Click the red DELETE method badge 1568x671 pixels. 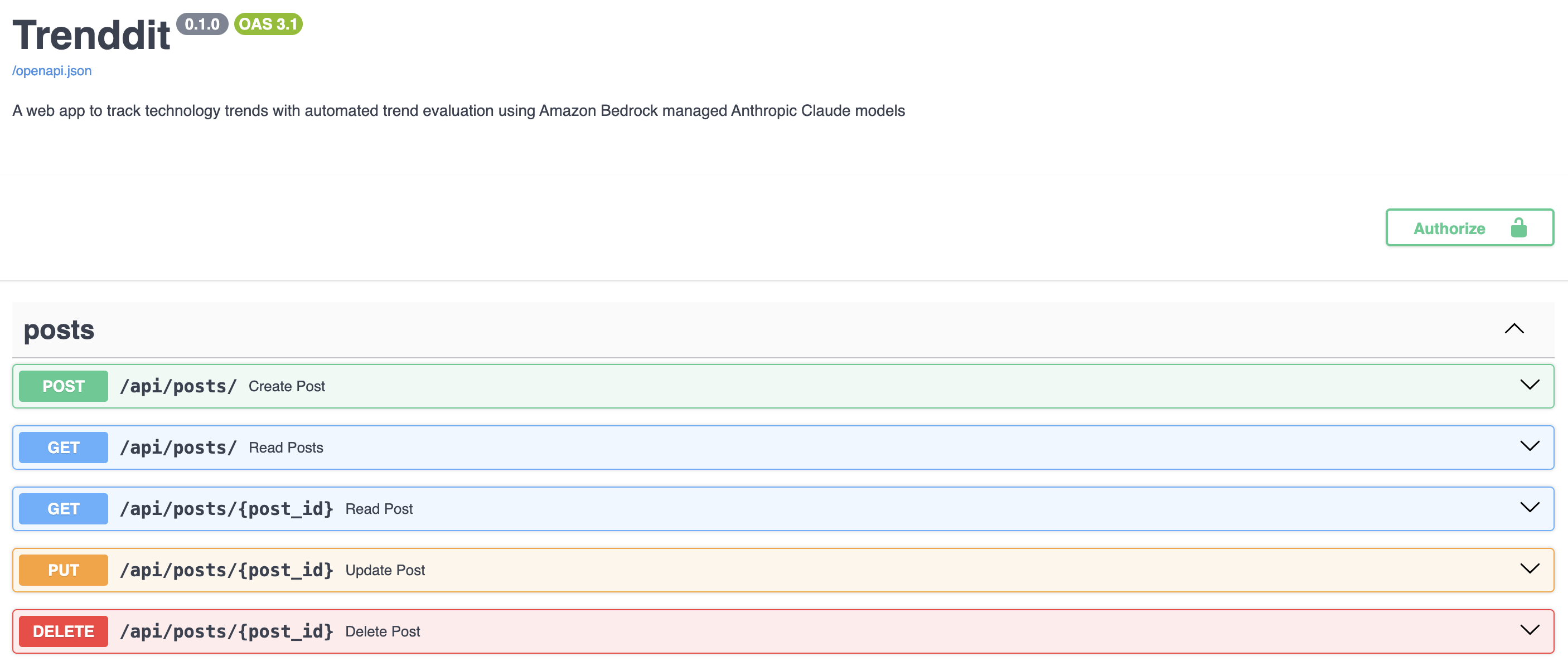coord(64,631)
